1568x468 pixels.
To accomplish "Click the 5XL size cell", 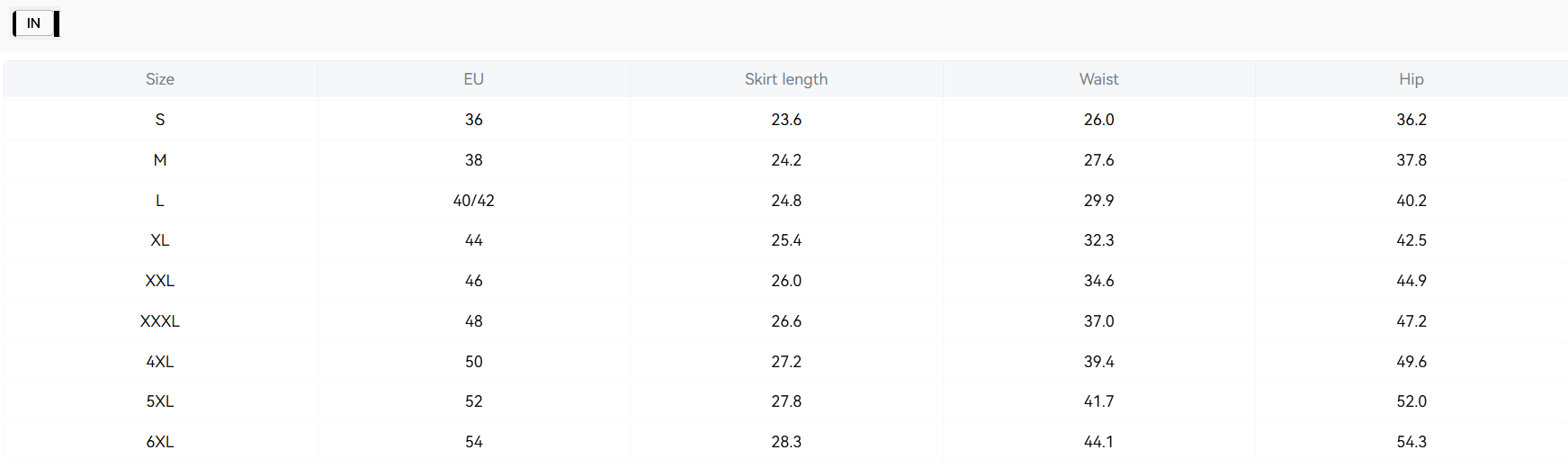I will click(160, 401).
